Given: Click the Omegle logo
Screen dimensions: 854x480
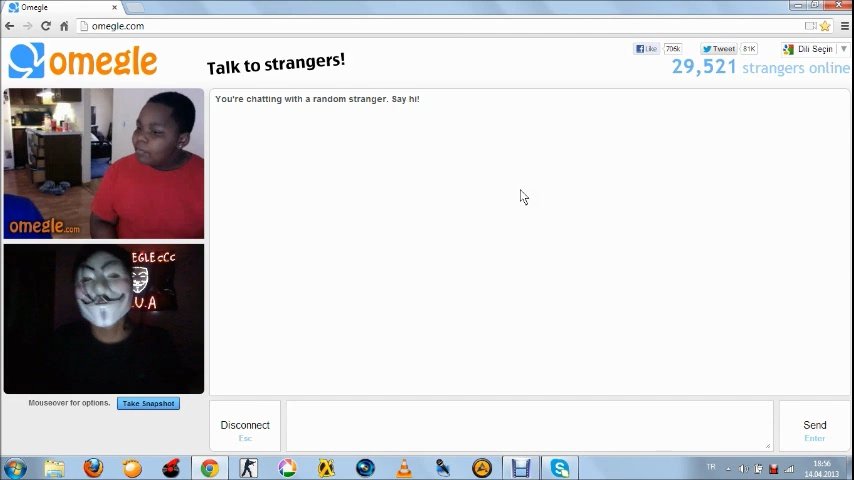Looking at the screenshot, I should pos(83,60).
